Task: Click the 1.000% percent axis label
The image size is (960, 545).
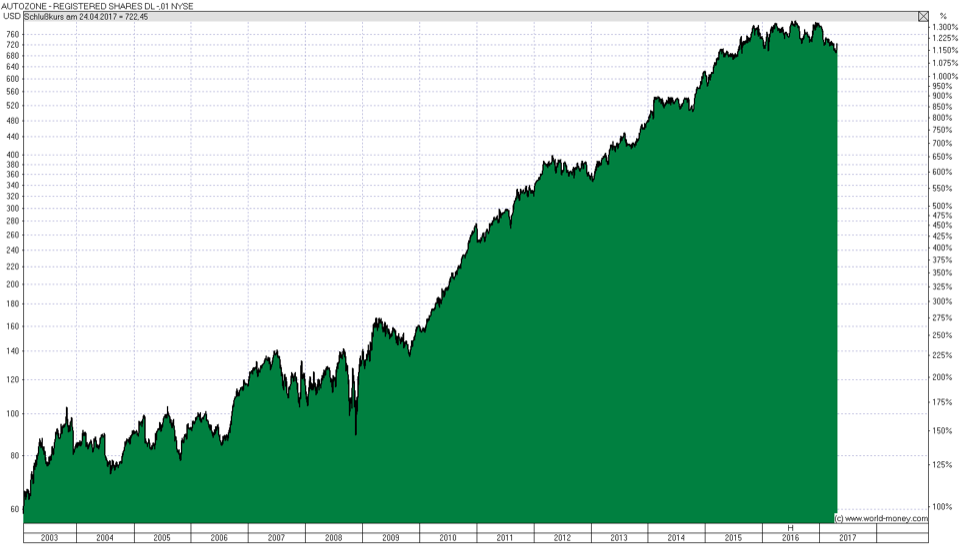Action: tap(944, 77)
